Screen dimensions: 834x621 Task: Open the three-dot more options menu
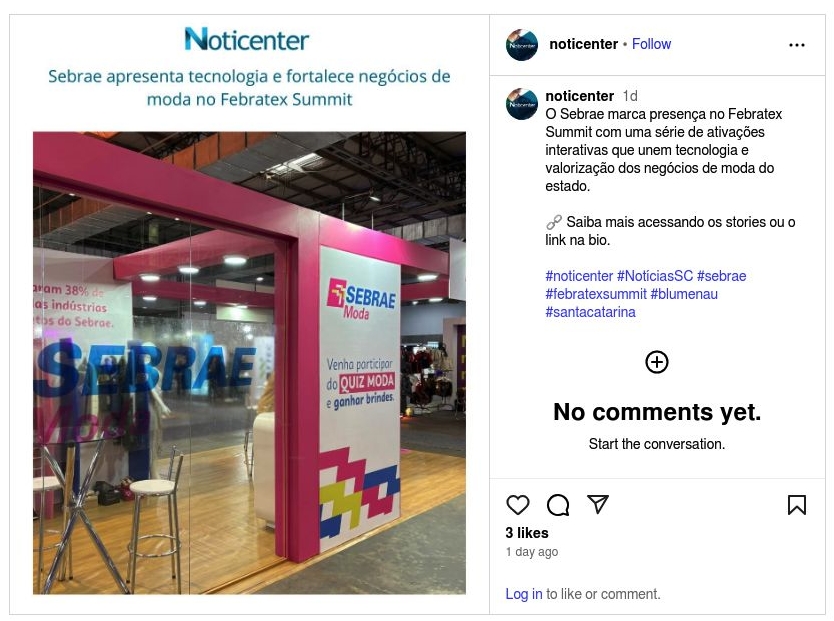(797, 45)
